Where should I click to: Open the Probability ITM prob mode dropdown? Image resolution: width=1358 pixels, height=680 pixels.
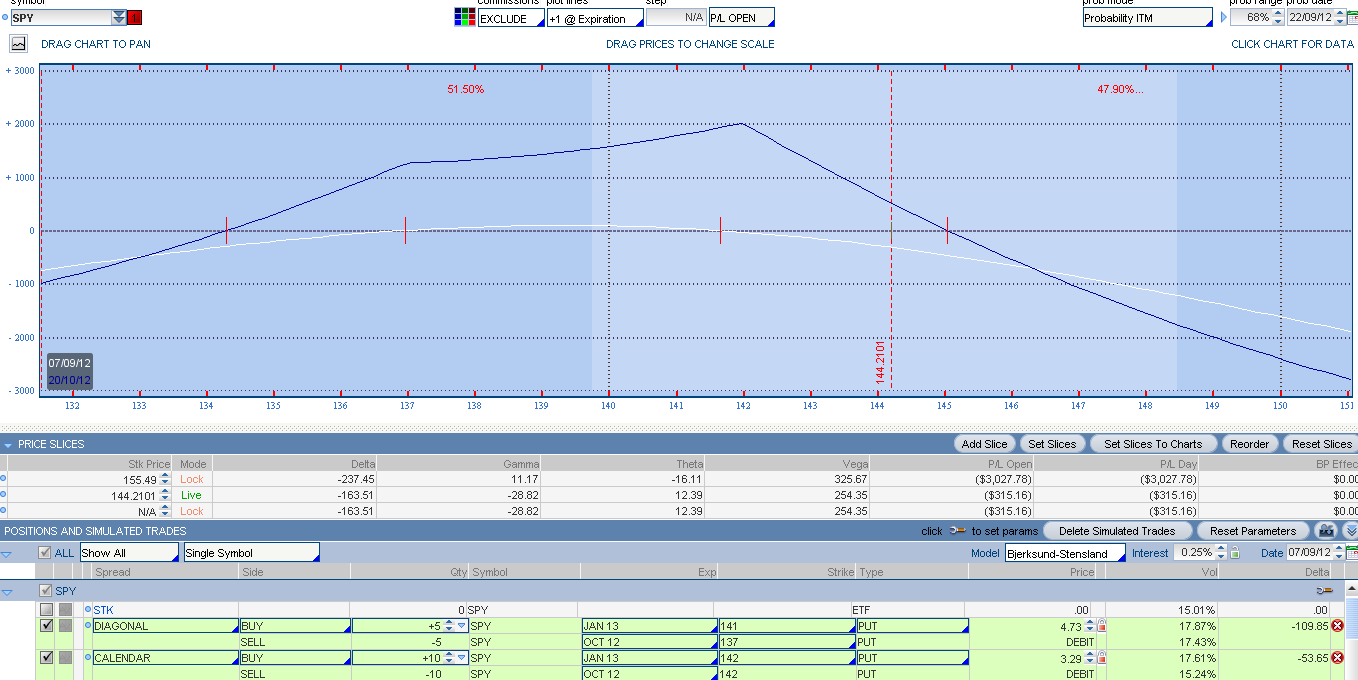[1147, 18]
